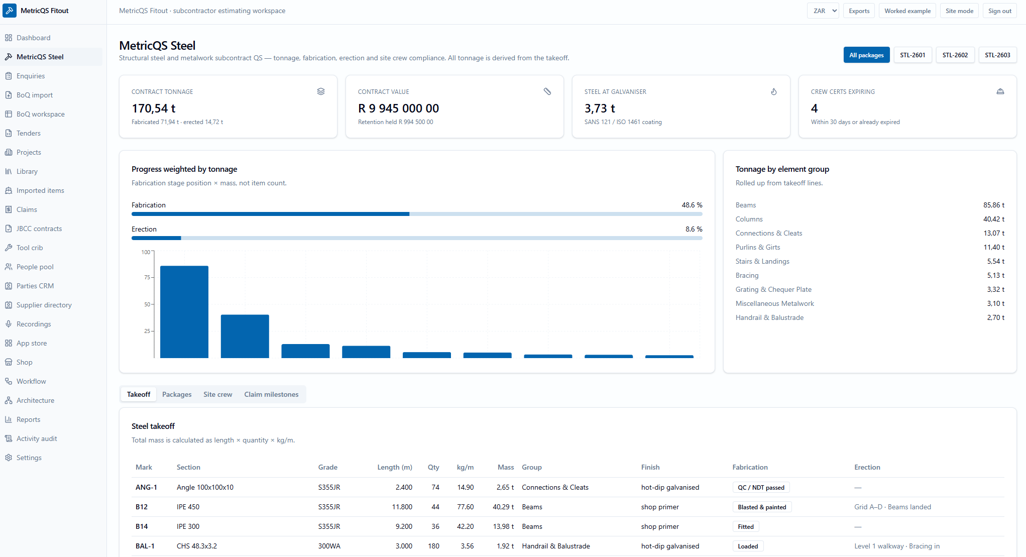Screen dimensions: 1026x557
Task: Click the Fabrication progress bar
Action: [x=417, y=214]
